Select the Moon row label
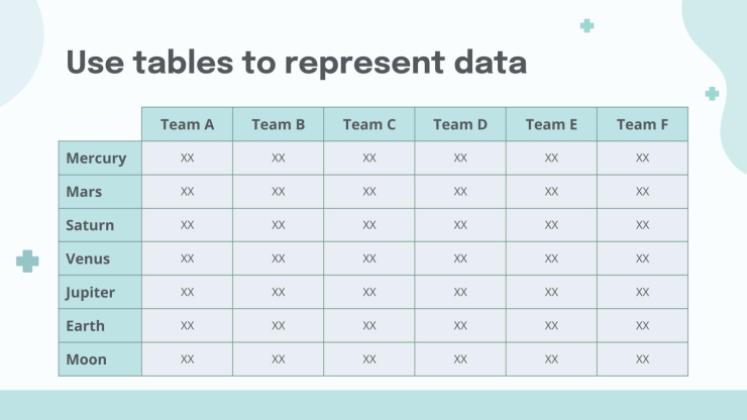The width and height of the screenshot is (747, 420). tap(87, 359)
